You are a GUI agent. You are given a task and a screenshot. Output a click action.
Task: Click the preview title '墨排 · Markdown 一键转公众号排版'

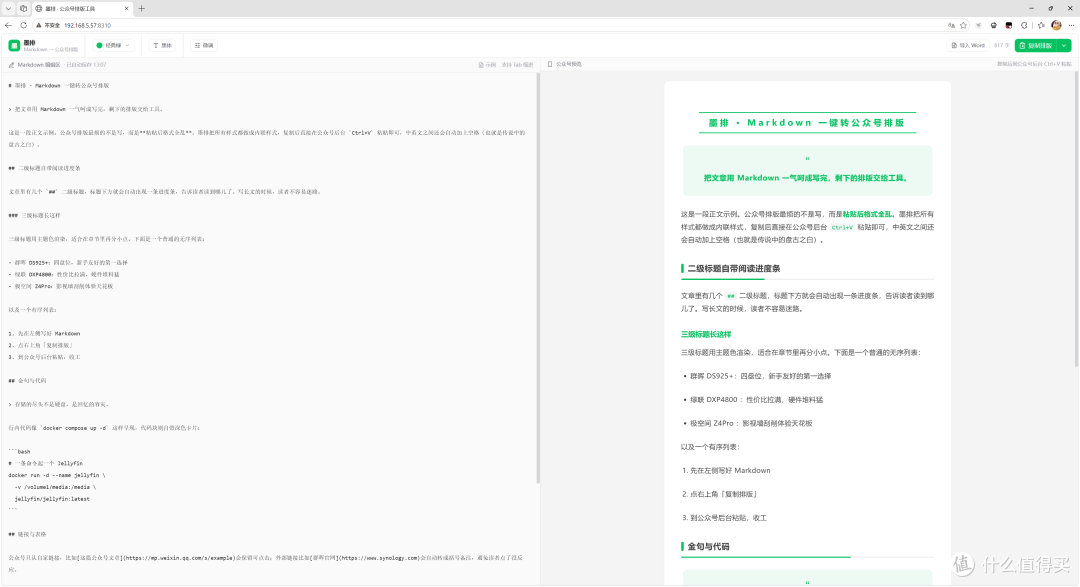click(x=807, y=123)
